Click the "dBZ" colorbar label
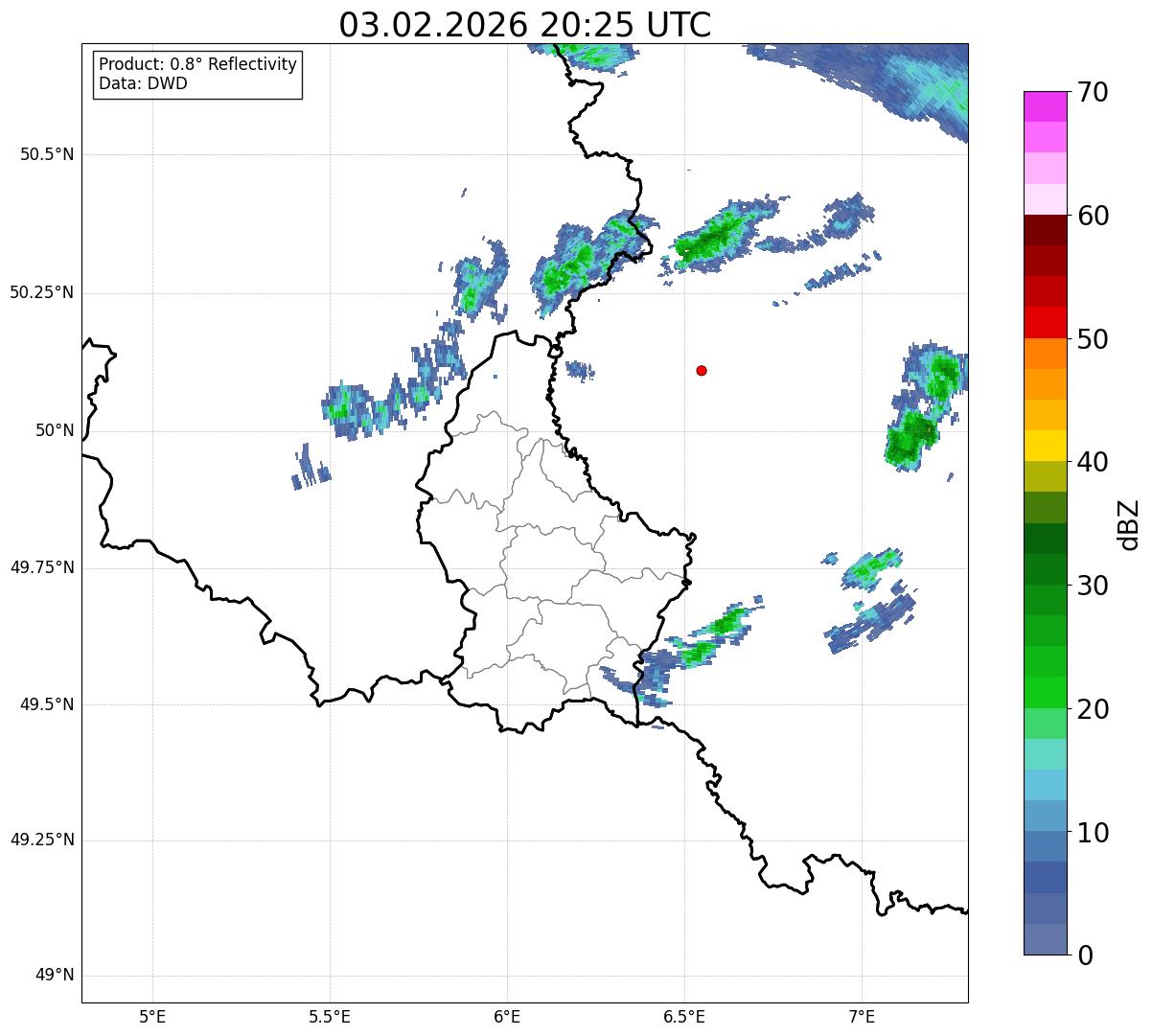1152x1036 pixels. point(1129,524)
